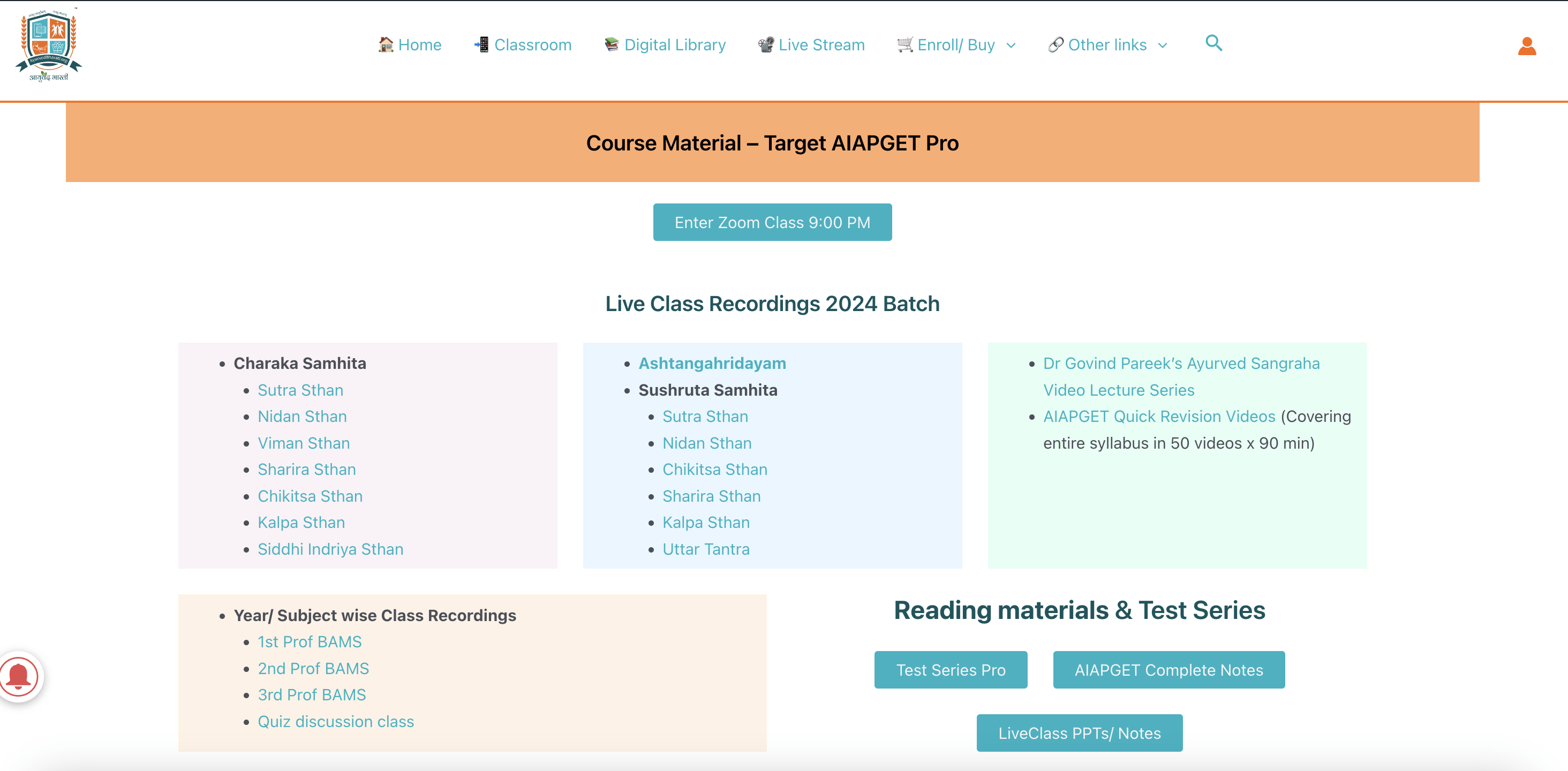
Task: Switch to the Classroom menu item
Action: click(x=533, y=44)
